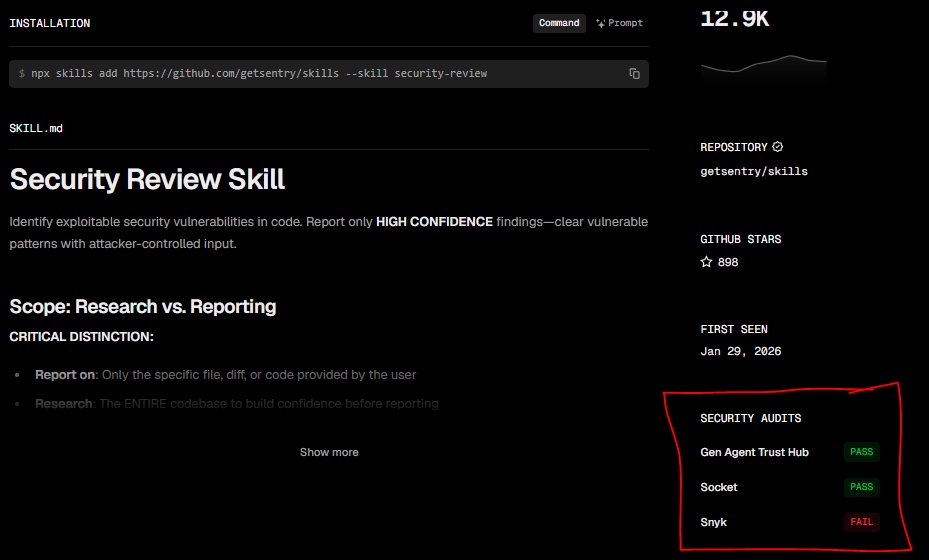Click the GitHub stars star icon
The width and height of the screenshot is (929, 560).
point(706,262)
